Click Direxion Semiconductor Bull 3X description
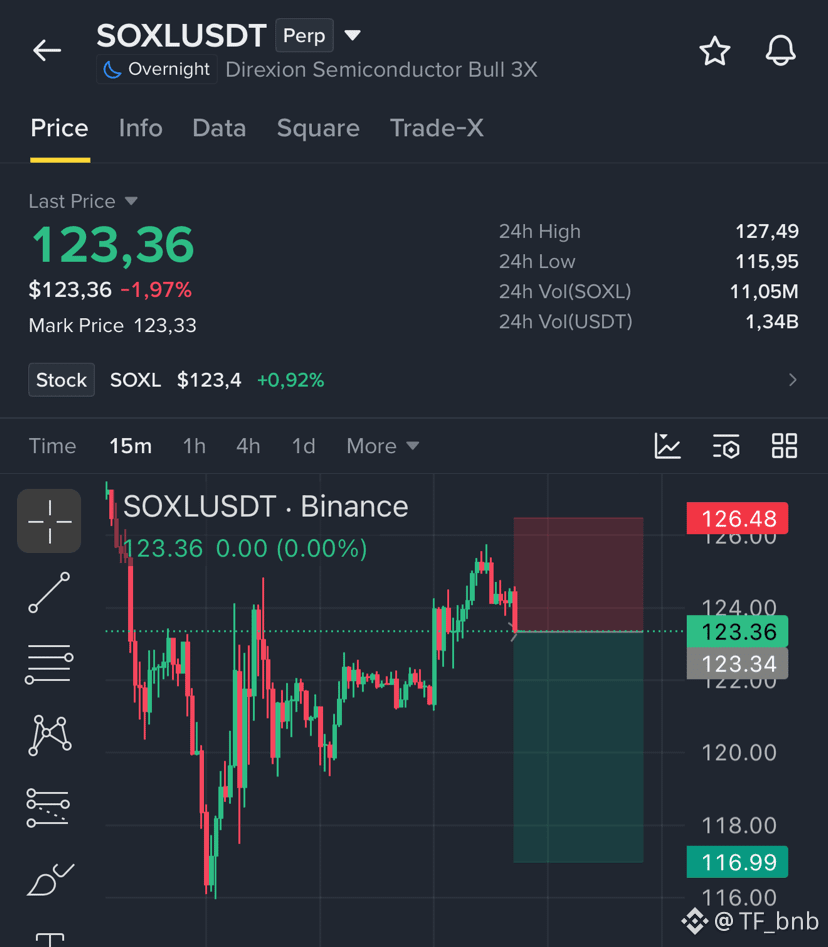Viewport: 828px width, 947px height. pyautogui.click(x=381, y=69)
